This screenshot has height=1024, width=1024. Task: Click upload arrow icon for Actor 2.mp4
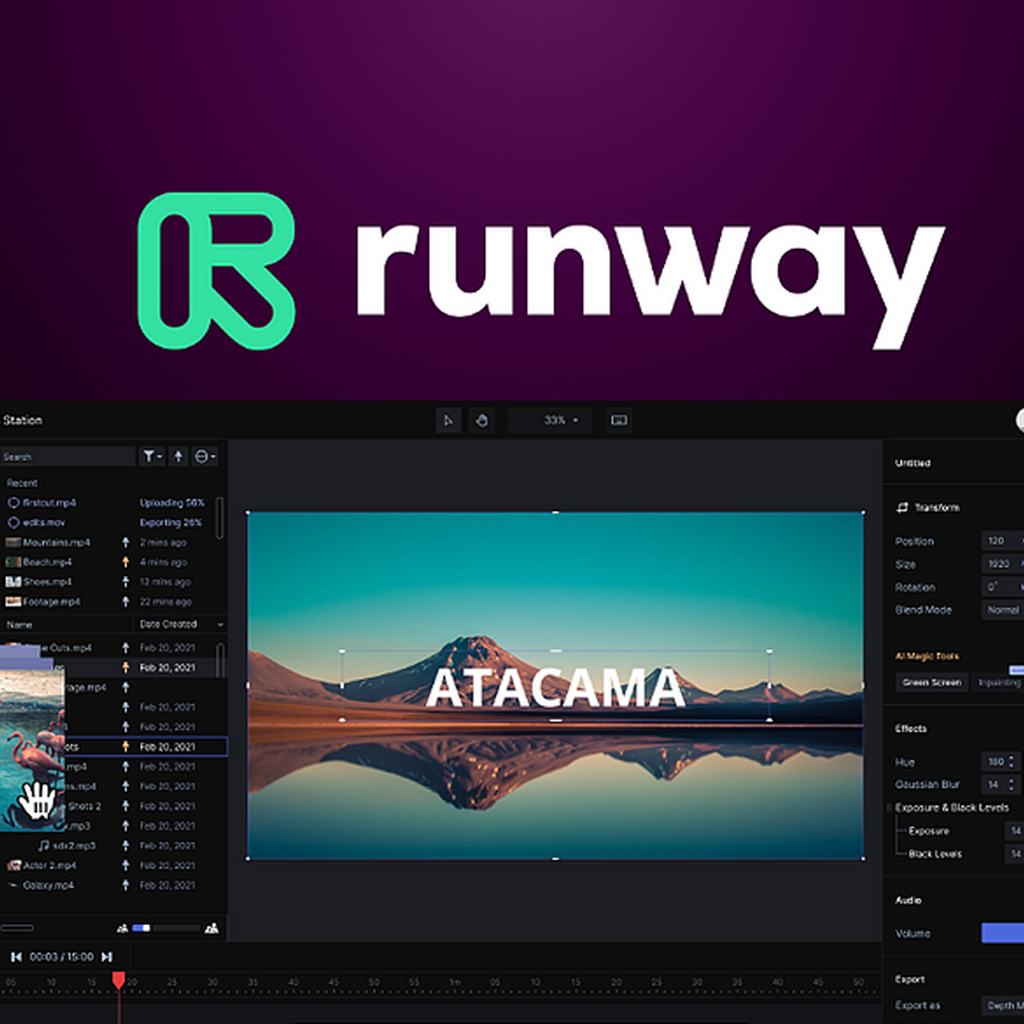tap(125, 865)
